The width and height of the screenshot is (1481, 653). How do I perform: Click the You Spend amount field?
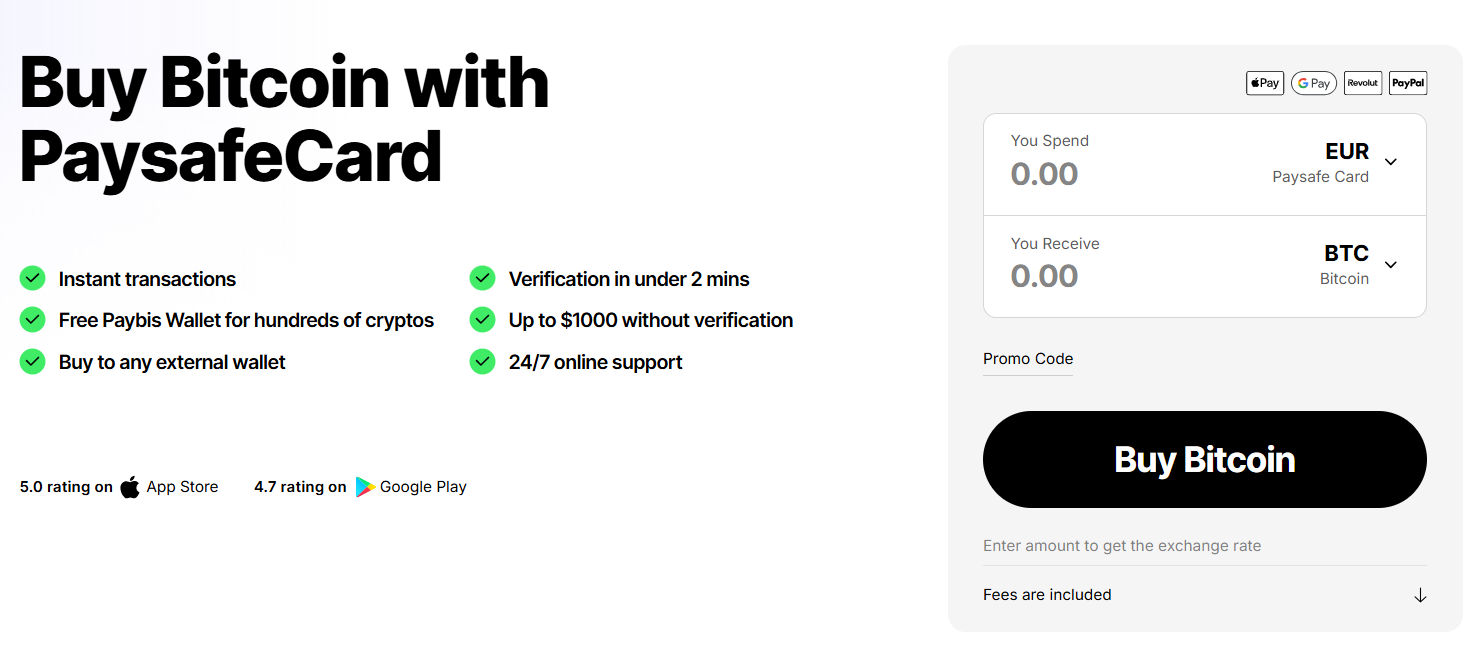pos(1044,173)
